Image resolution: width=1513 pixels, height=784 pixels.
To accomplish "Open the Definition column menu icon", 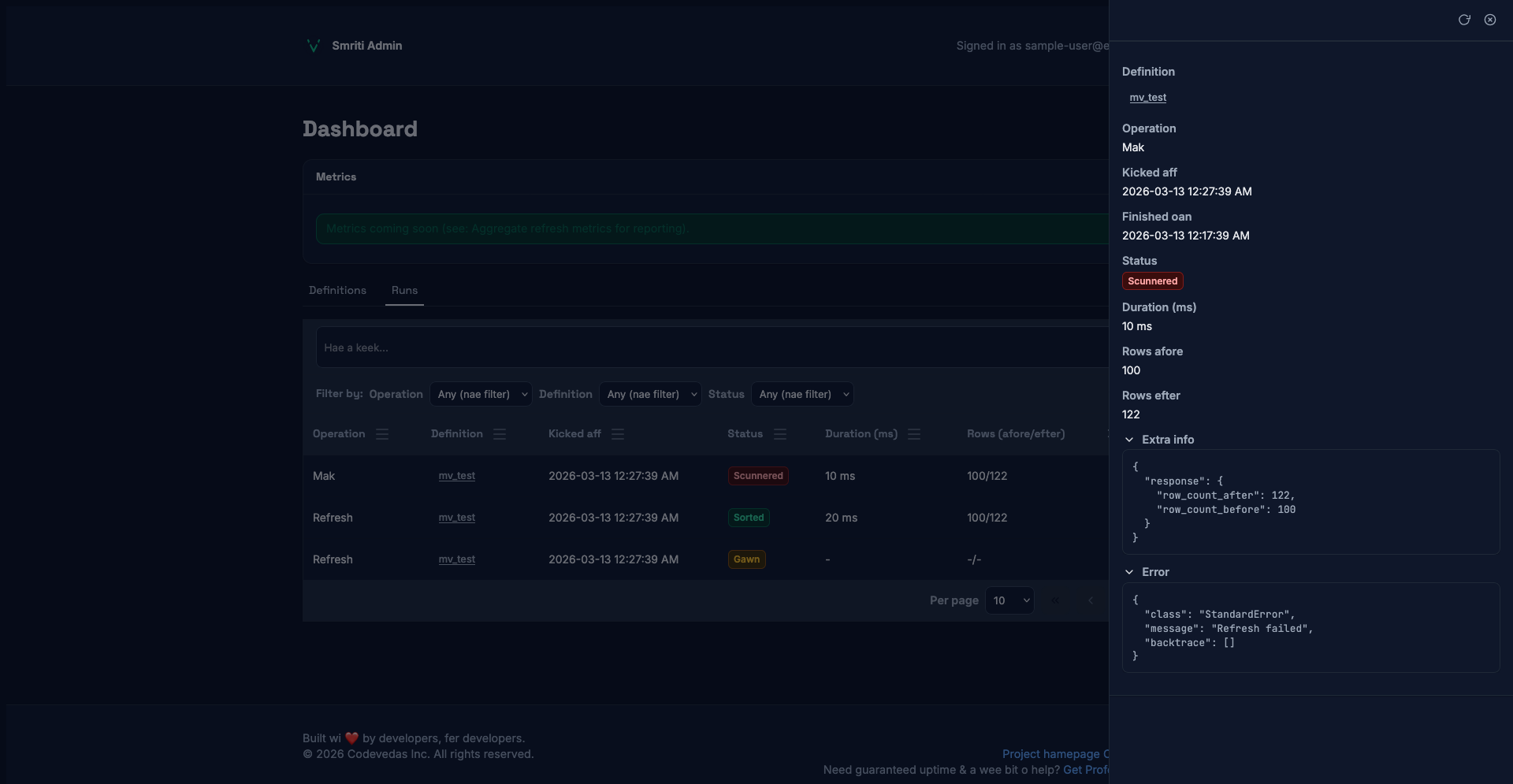I will (500, 434).
